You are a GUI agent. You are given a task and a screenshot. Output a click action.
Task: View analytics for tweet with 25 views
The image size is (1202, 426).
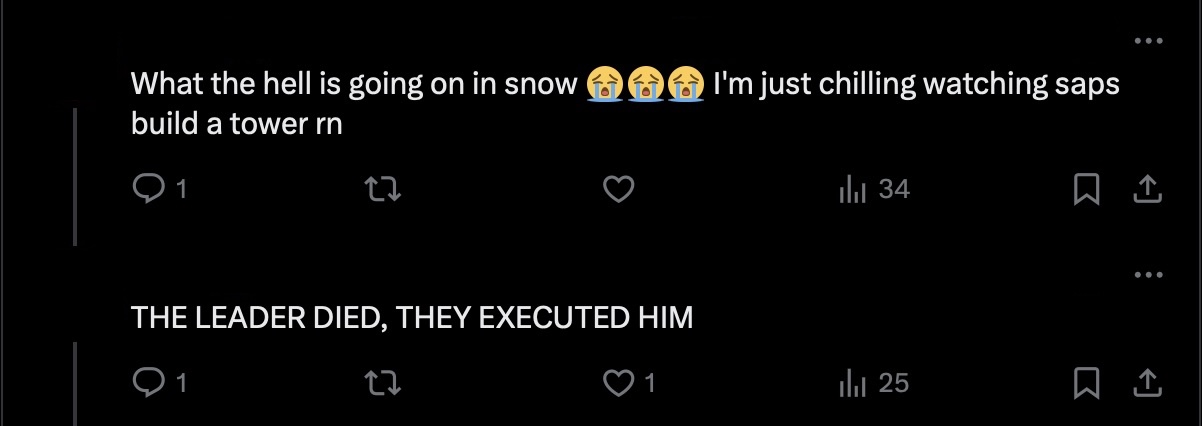pos(874,382)
